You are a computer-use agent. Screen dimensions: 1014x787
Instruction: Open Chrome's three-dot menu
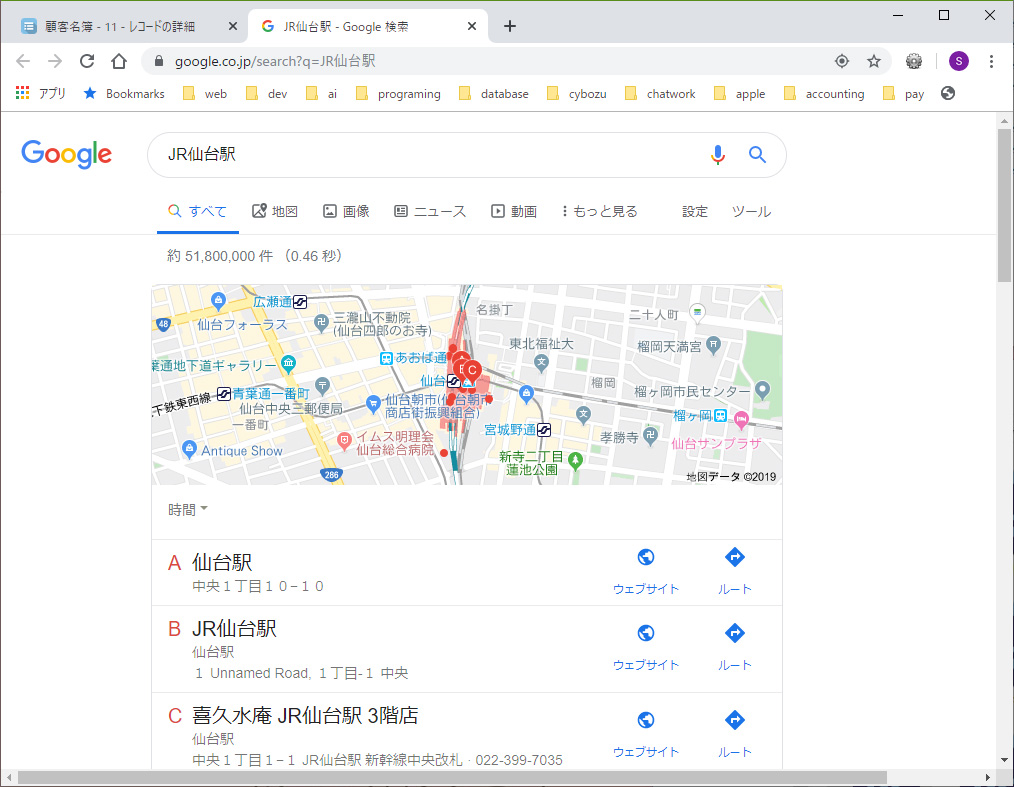coord(991,61)
